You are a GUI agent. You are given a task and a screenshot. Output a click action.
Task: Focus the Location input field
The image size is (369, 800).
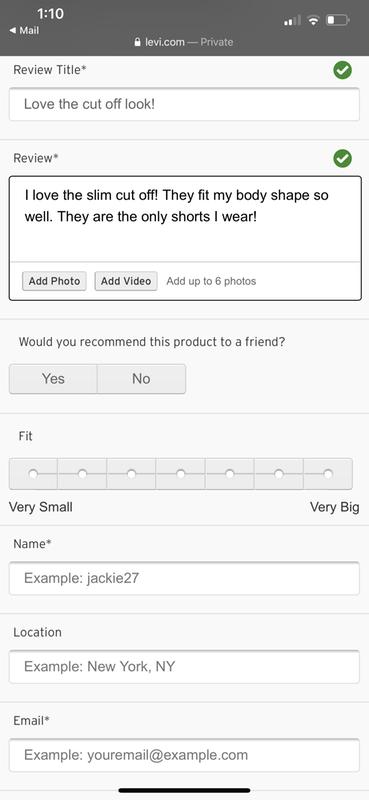184,667
